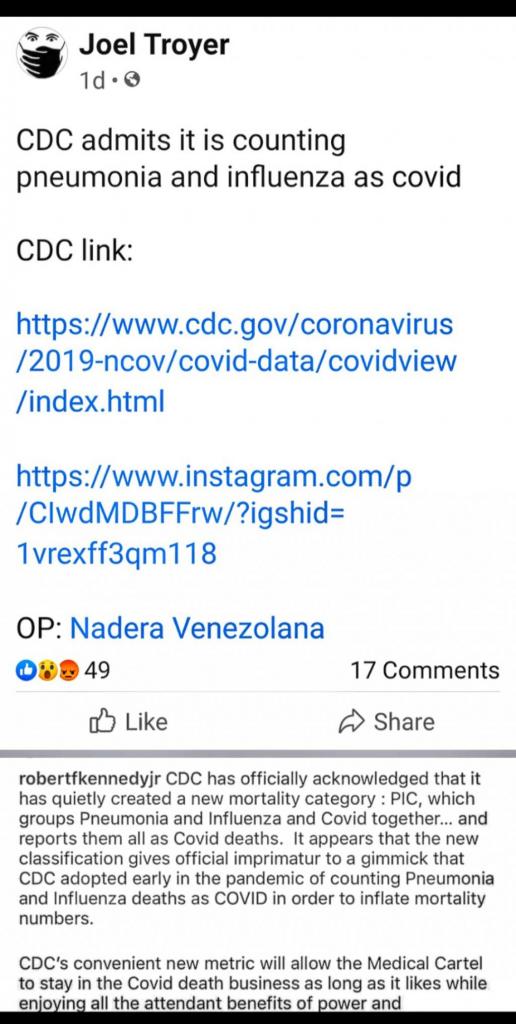Click the wow reaction emoji
The width and height of the screenshot is (516, 1024).
(x=47, y=670)
